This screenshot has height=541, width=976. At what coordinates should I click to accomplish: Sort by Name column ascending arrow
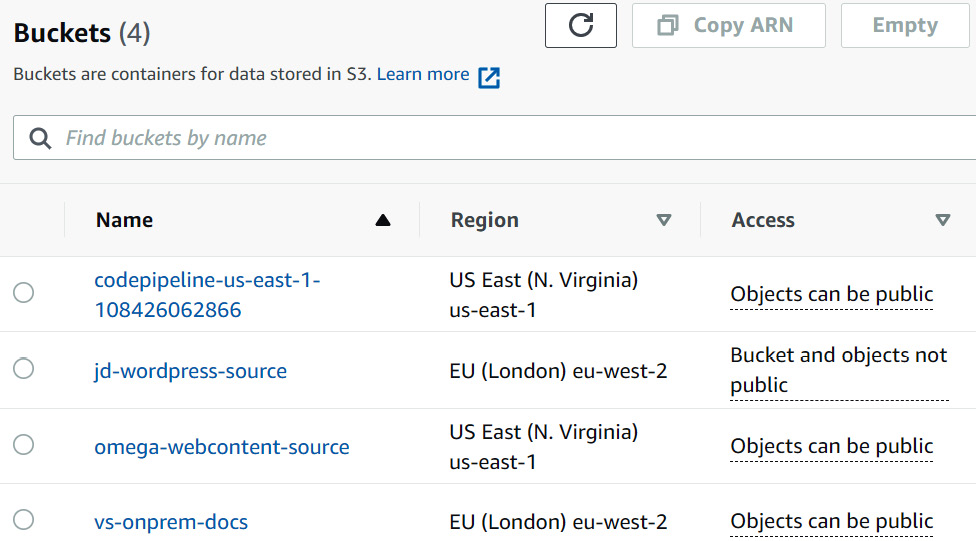coord(383,220)
